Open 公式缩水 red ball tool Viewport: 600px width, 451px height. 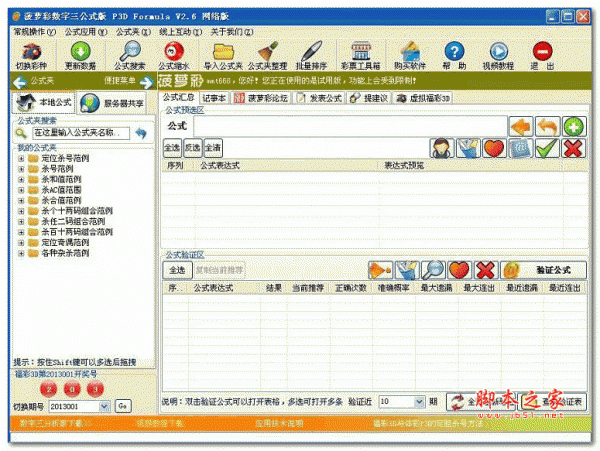click(174, 56)
